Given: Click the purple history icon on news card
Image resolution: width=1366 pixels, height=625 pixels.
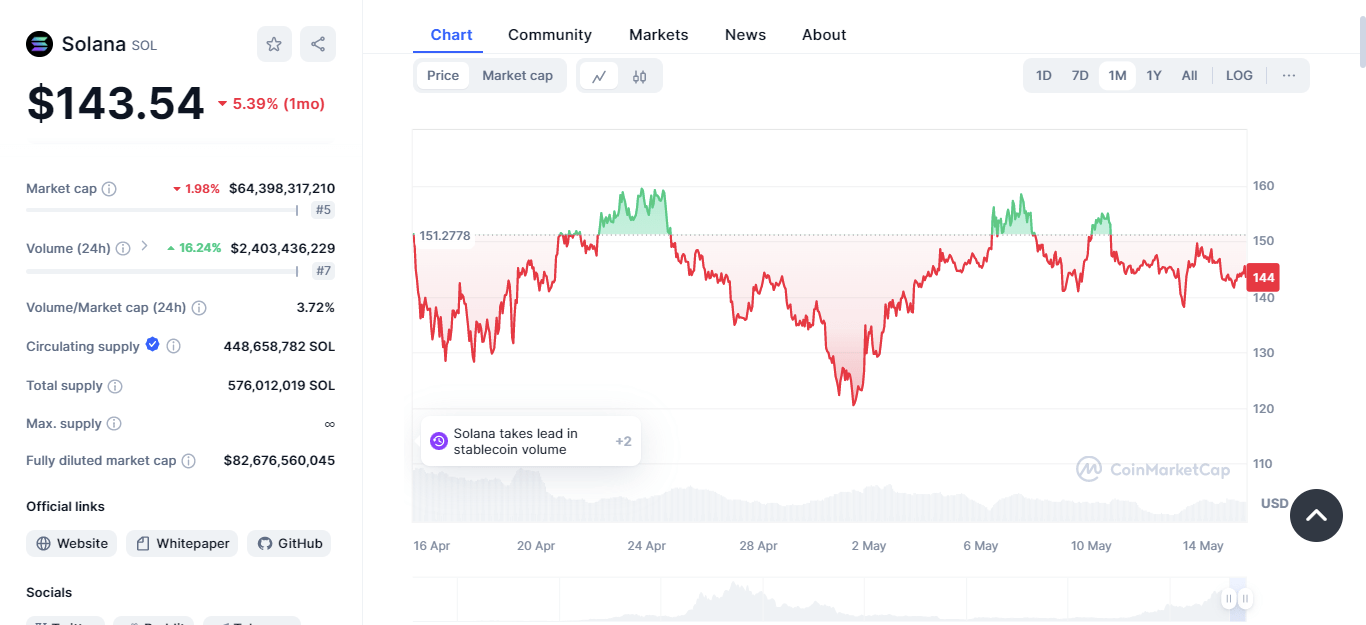Looking at the screenshot, I should point(438,441).
